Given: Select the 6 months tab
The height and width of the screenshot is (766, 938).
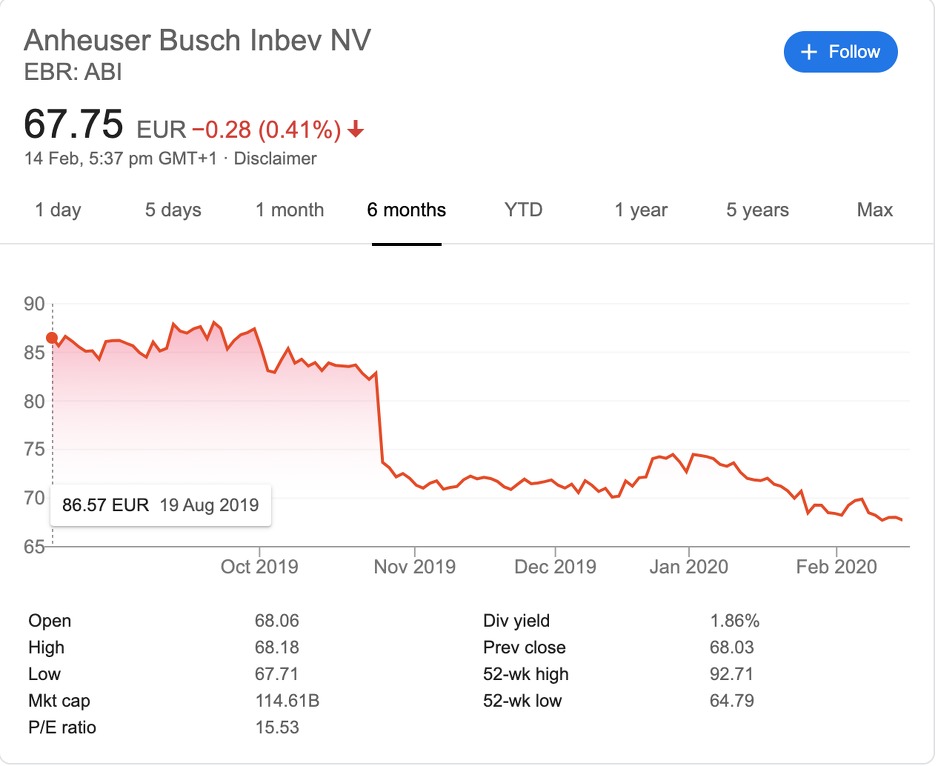Looking at the screenshot, I should point(407,210).
